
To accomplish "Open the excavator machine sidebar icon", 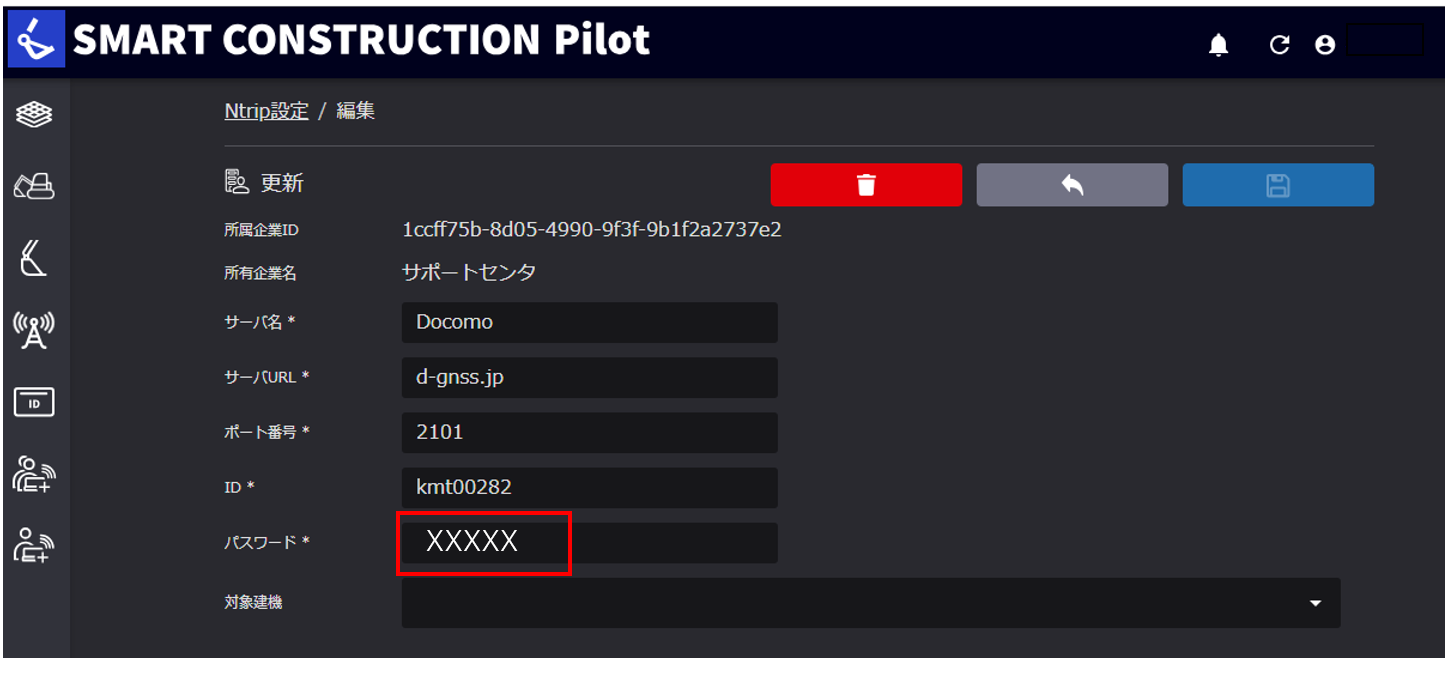I will pyautogui.click(x=34, y=186).
